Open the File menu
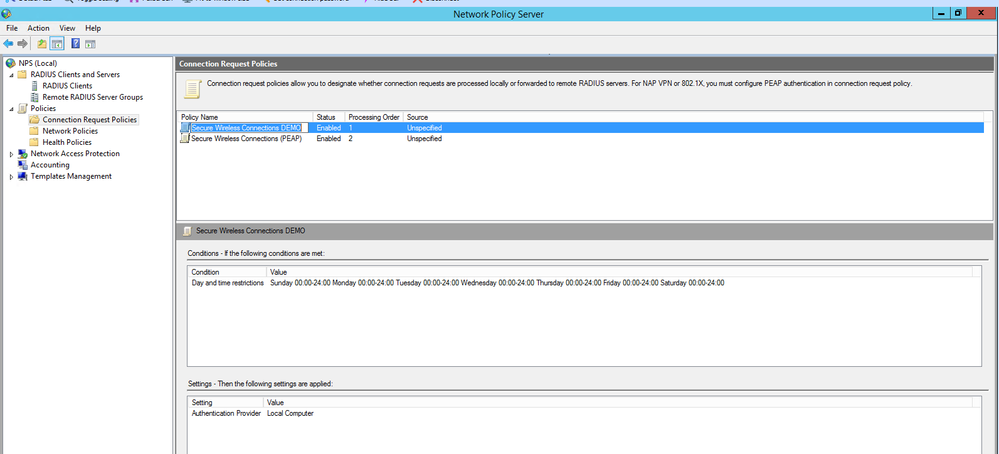This screenshot has width=999, height=454. tap(12, 28)
